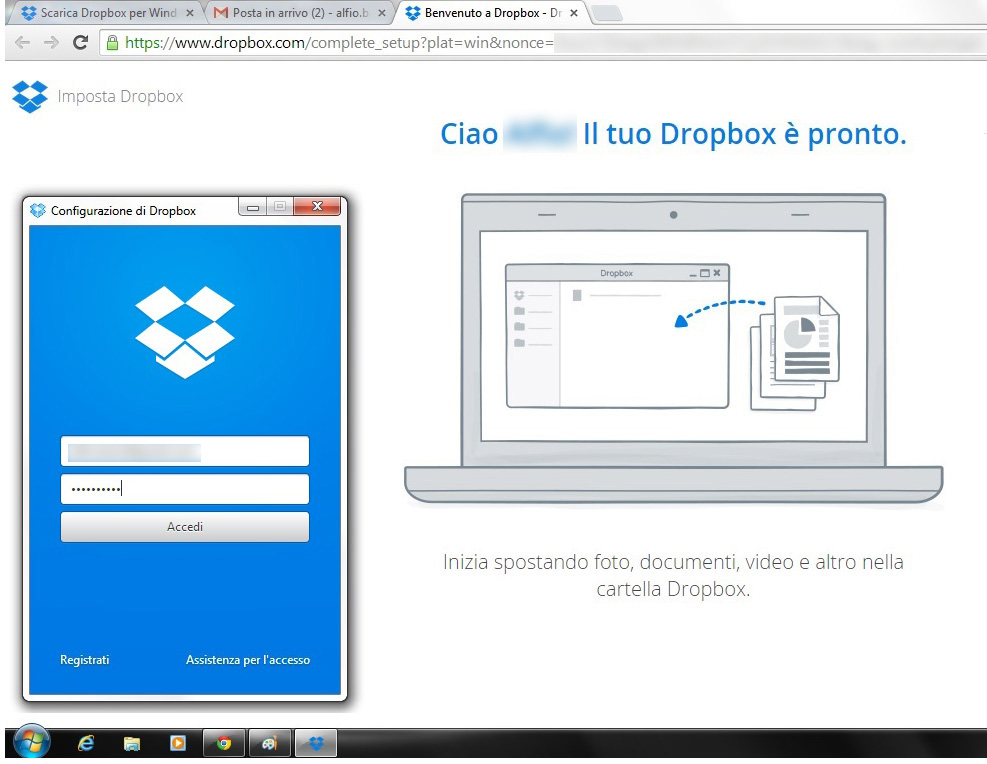Reload the page with the refresh icon
Viewport: 987px width, 764px height.
pyautogui.click(x=81, y=43)
